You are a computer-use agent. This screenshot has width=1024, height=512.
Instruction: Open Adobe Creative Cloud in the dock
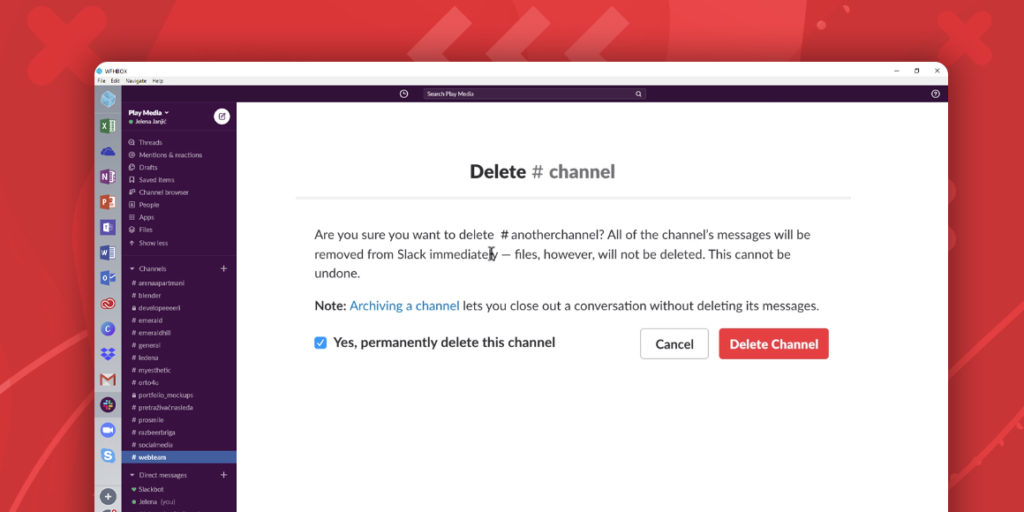108,303
